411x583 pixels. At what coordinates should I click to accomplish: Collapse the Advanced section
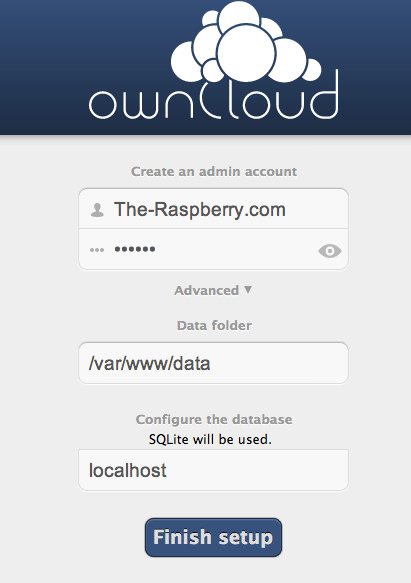point(213,290)
